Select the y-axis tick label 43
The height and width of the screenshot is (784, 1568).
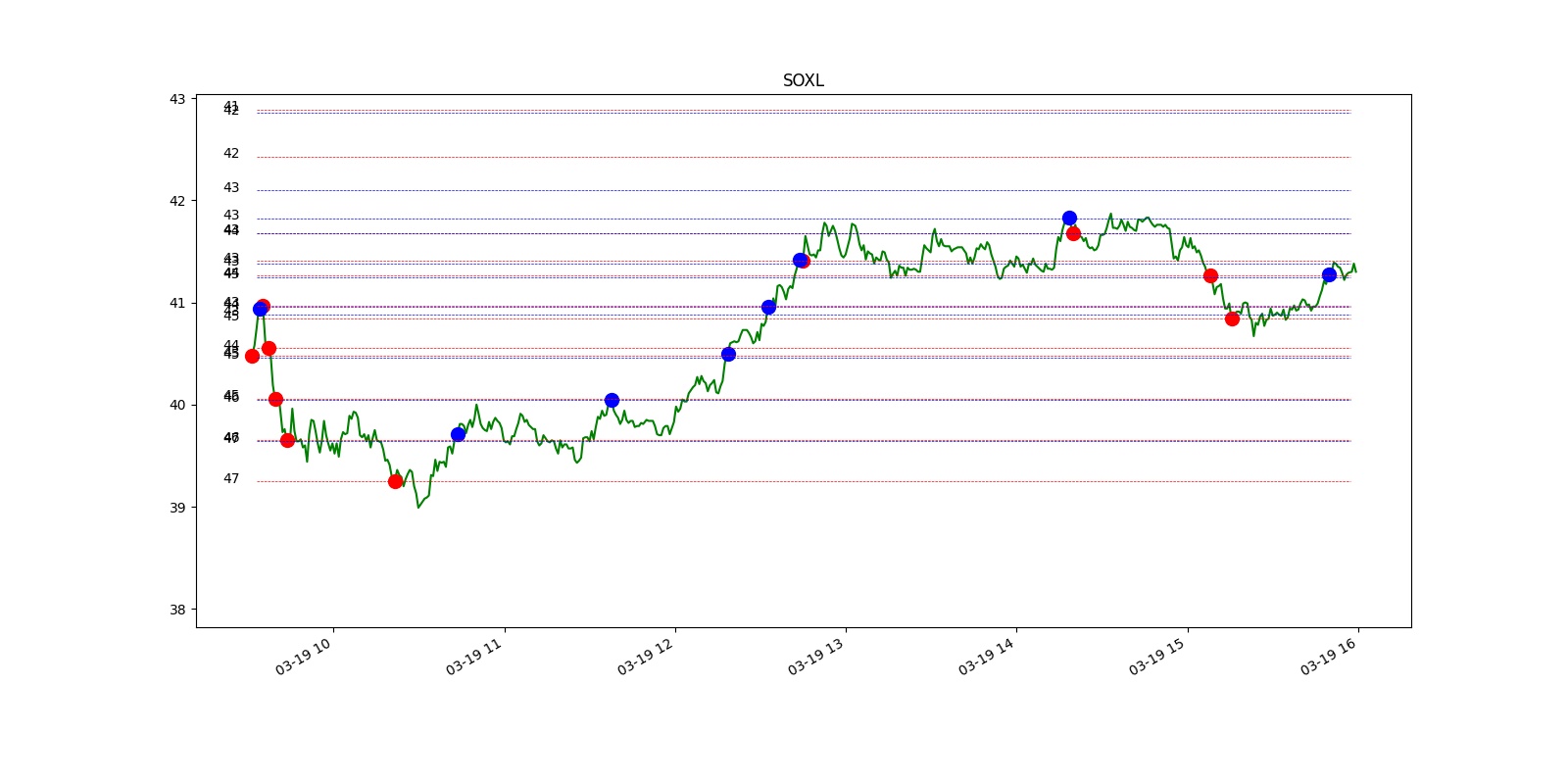[x=177, y=99]
